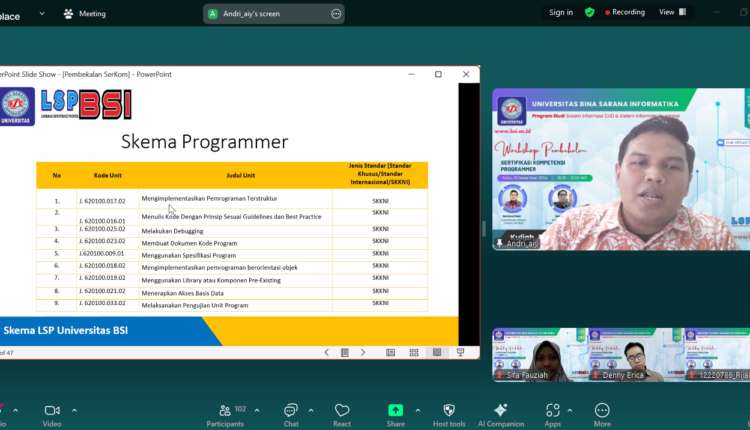Click the slide title Skema Programmer
Viewport: 750px width, 430px height.
(x=204, y=142)
